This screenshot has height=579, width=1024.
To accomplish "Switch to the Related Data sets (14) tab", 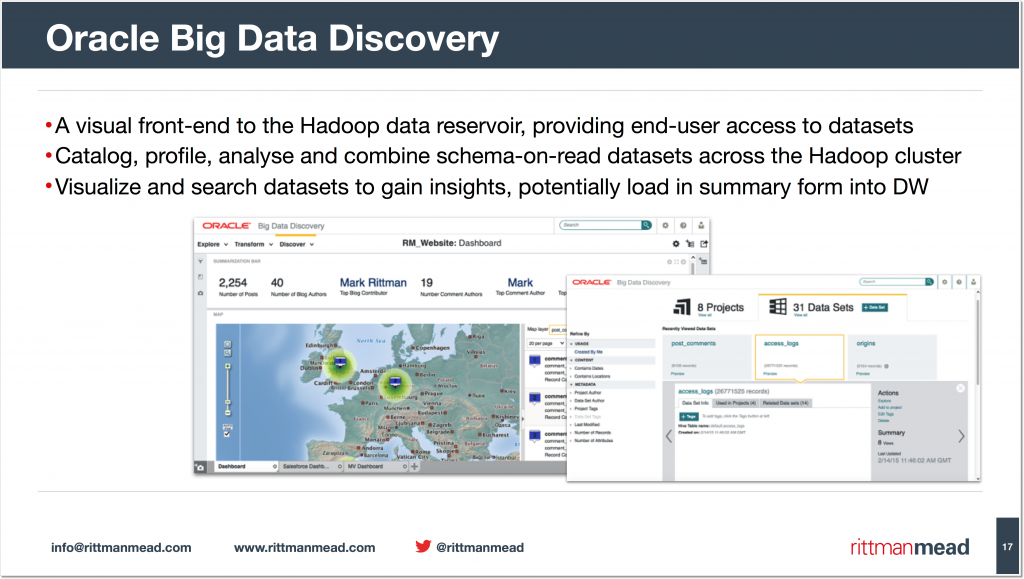I will [x=786, y=403].
